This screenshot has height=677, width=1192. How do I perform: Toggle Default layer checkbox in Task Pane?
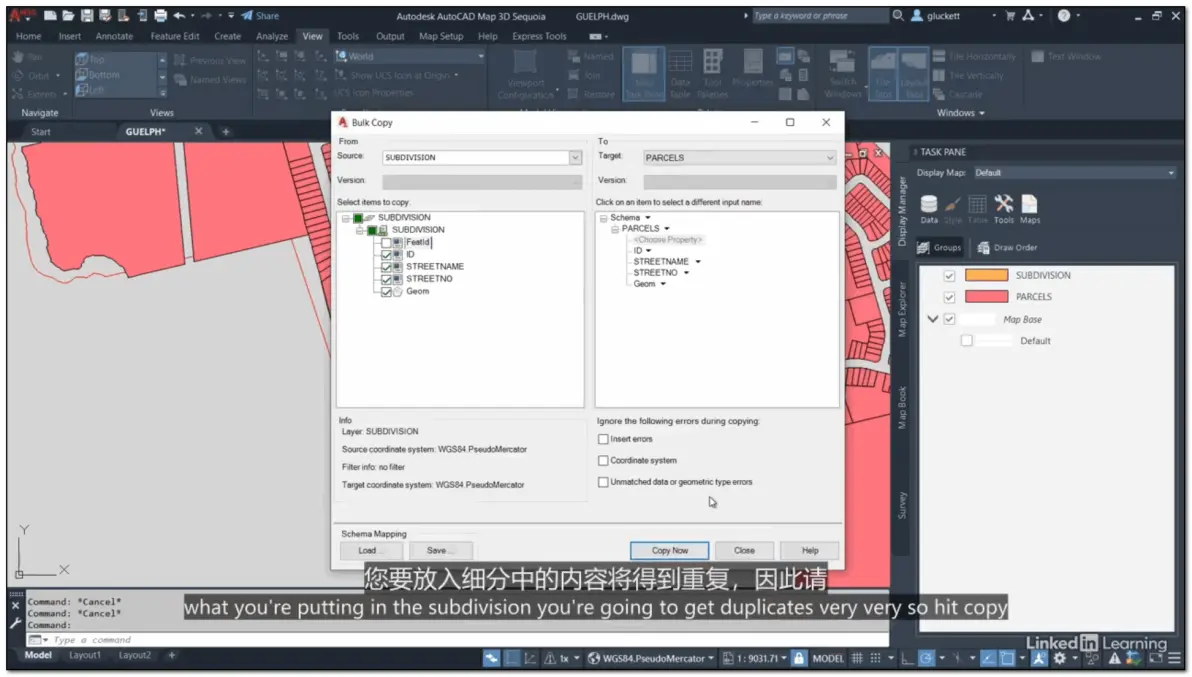tap(966, 340)
